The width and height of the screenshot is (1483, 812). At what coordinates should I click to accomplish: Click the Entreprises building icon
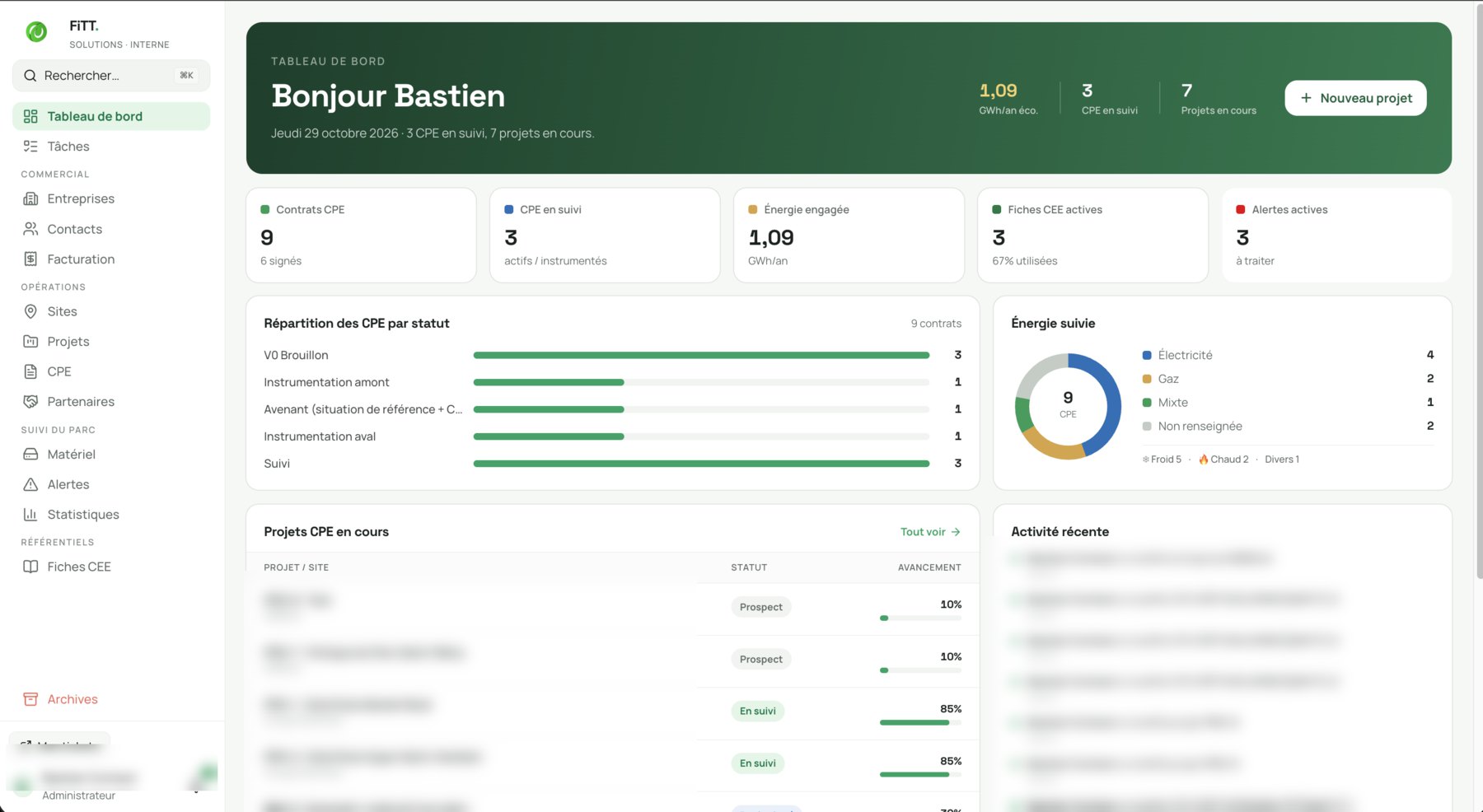click(x=30, y=198)
